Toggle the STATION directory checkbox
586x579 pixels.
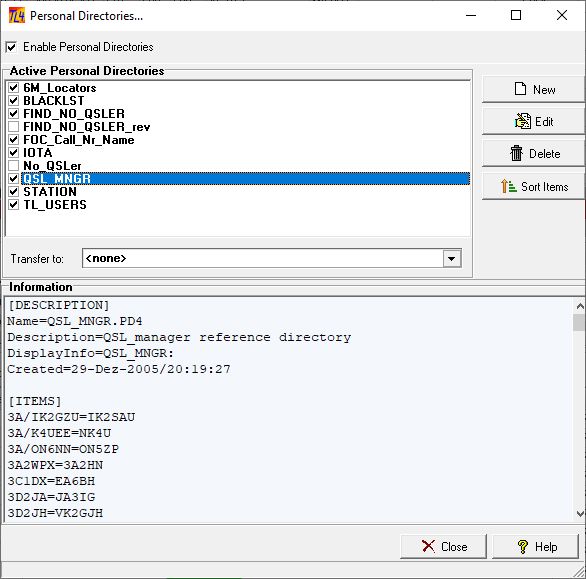pyautogui.click(x=13, y=192)
